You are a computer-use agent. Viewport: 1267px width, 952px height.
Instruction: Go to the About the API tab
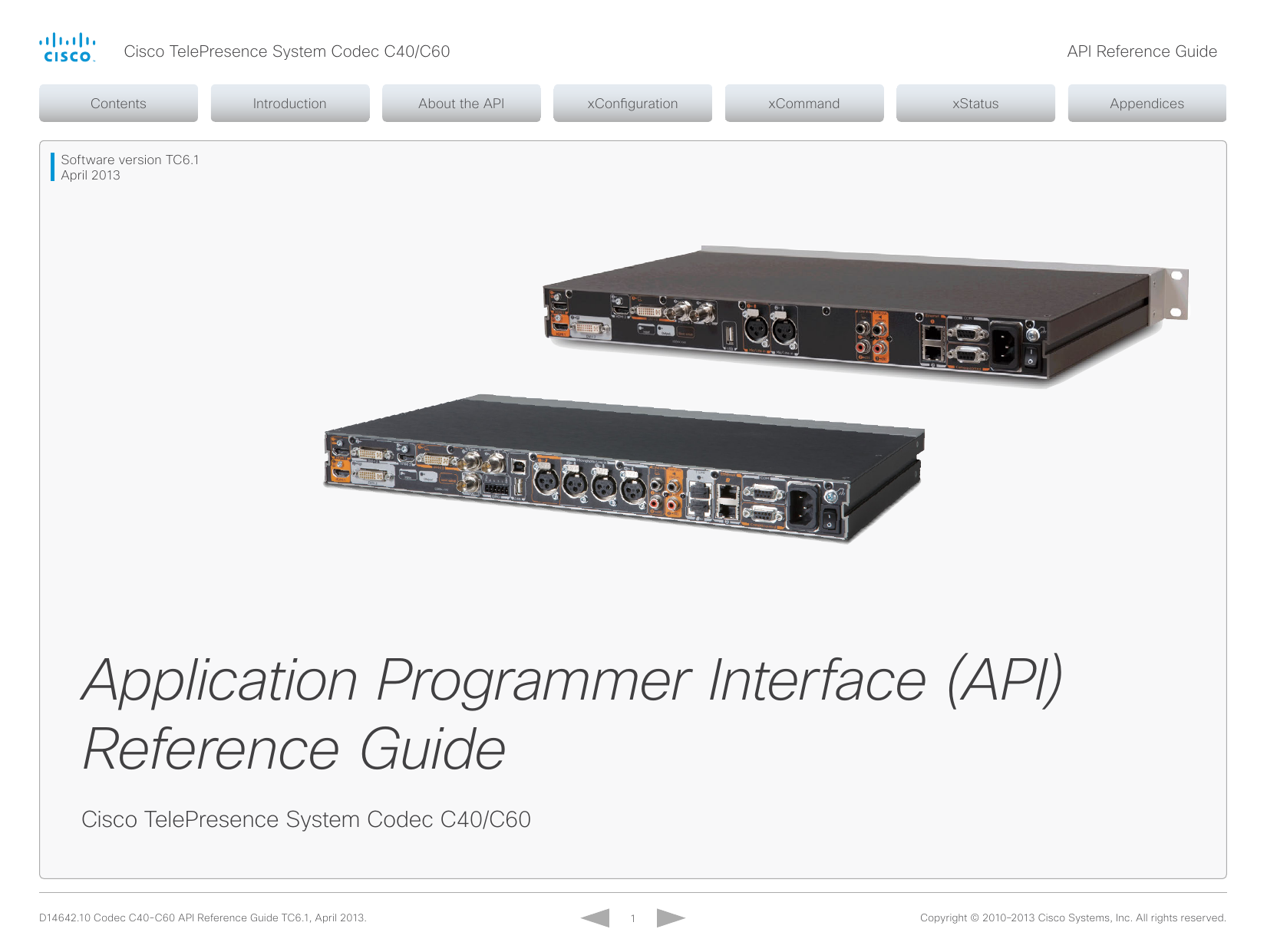coord(461,104)
